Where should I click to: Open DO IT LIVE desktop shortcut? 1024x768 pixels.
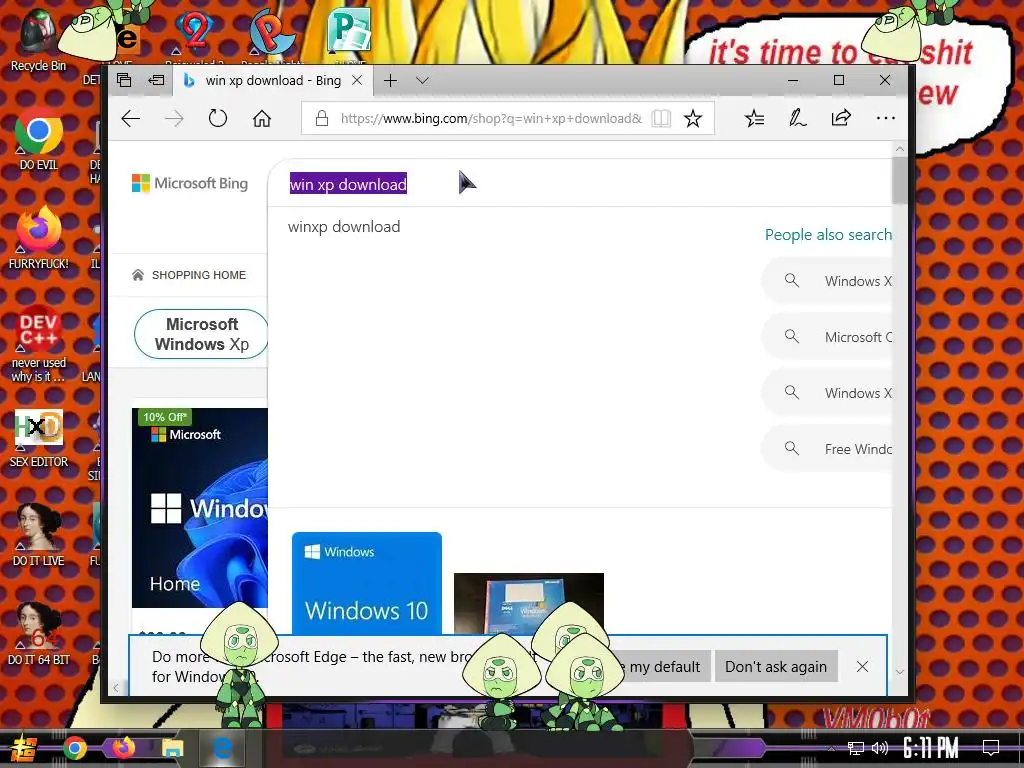[x=39, y=536]
